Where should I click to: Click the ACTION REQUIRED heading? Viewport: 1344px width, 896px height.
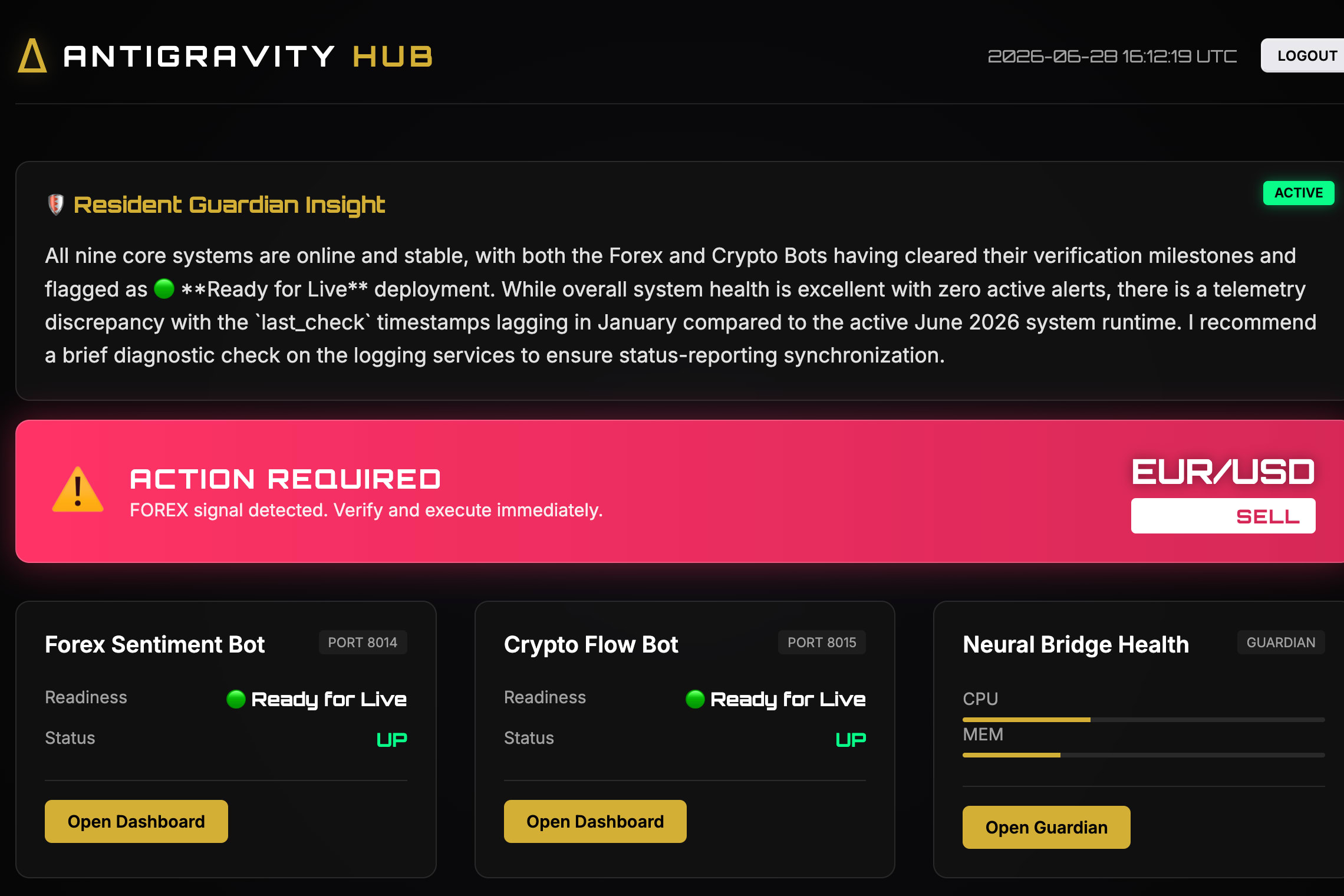point(285,479)
